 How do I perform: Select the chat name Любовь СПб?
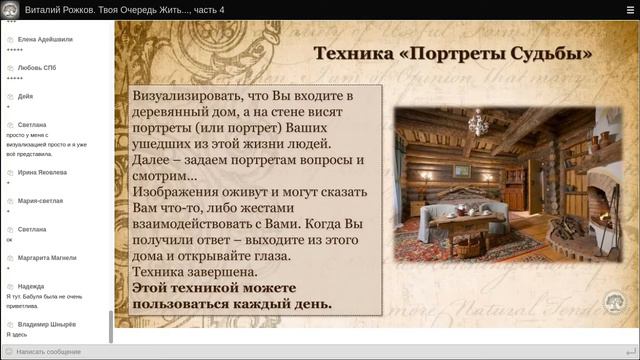click(37, 68)
